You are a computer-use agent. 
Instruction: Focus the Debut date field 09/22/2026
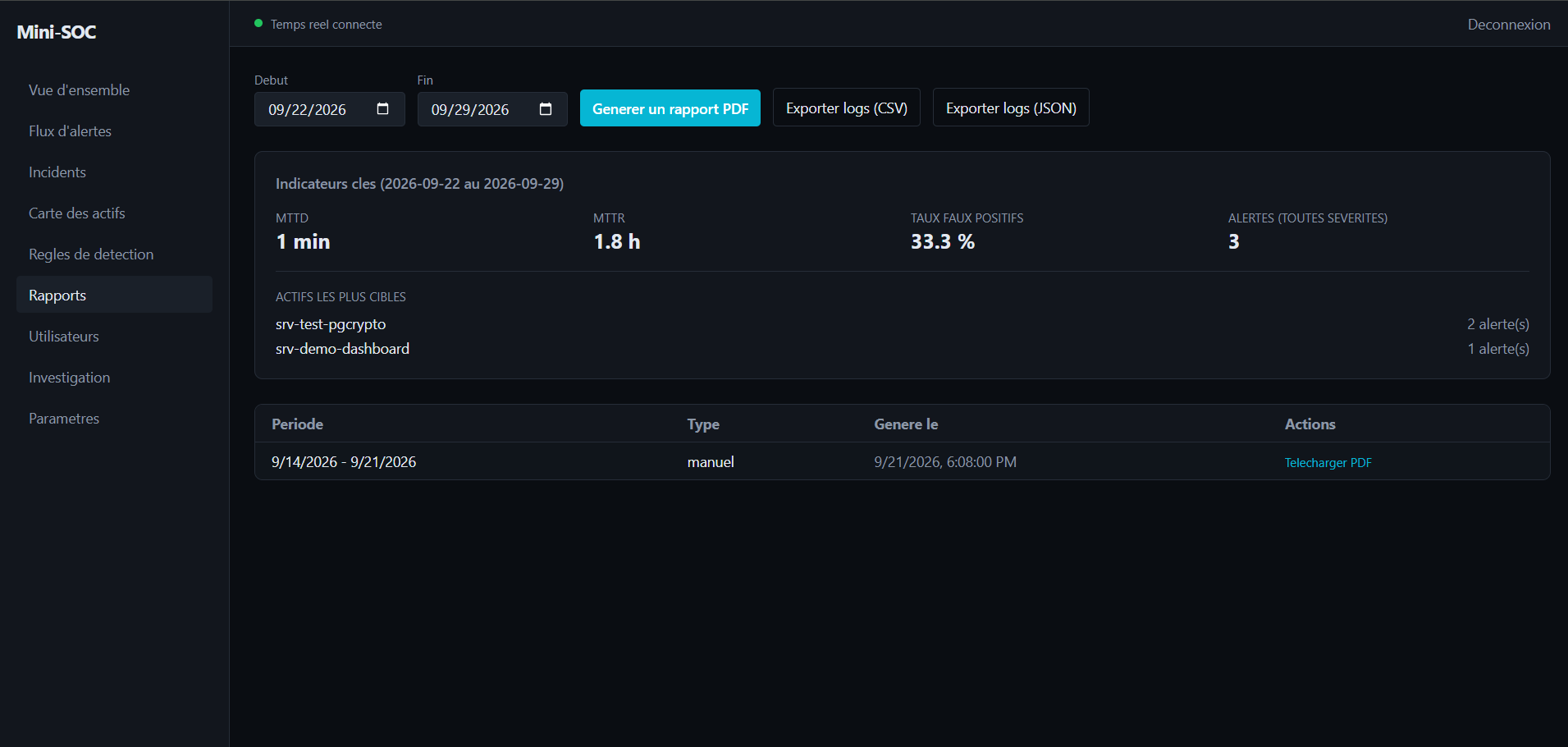click(x=330, y=109)
